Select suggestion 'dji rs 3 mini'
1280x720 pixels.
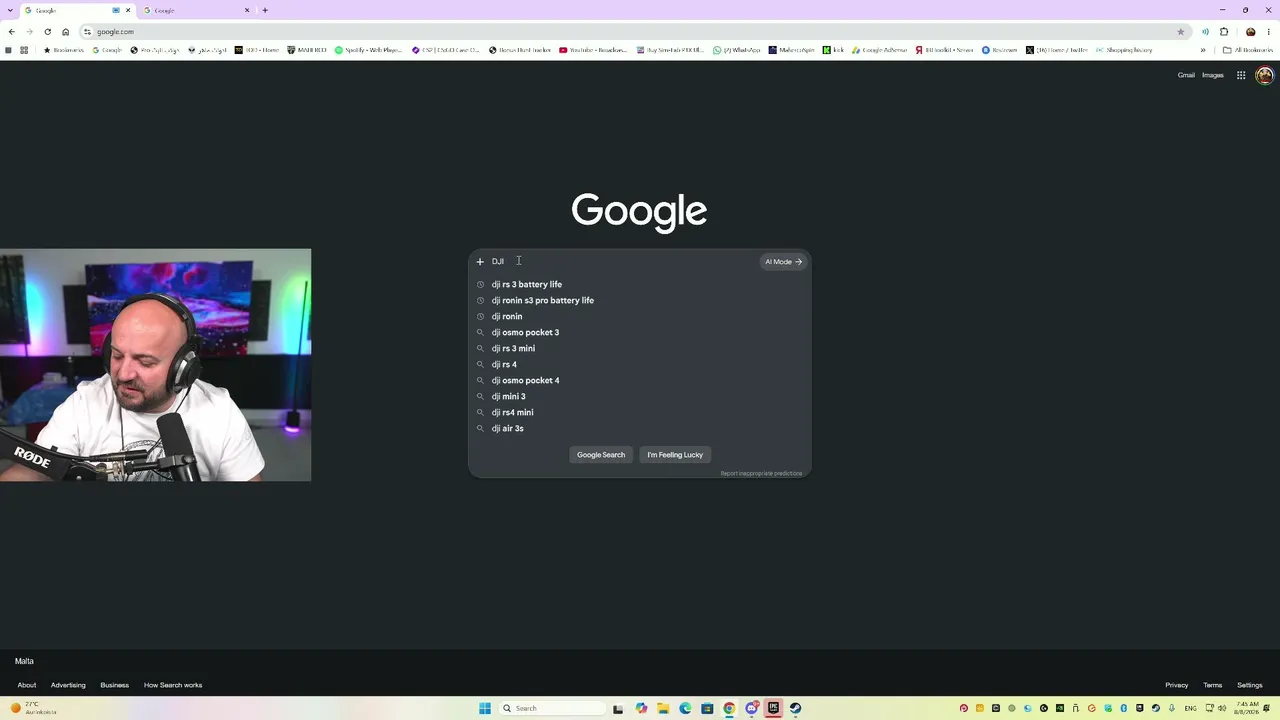(640, 348)
